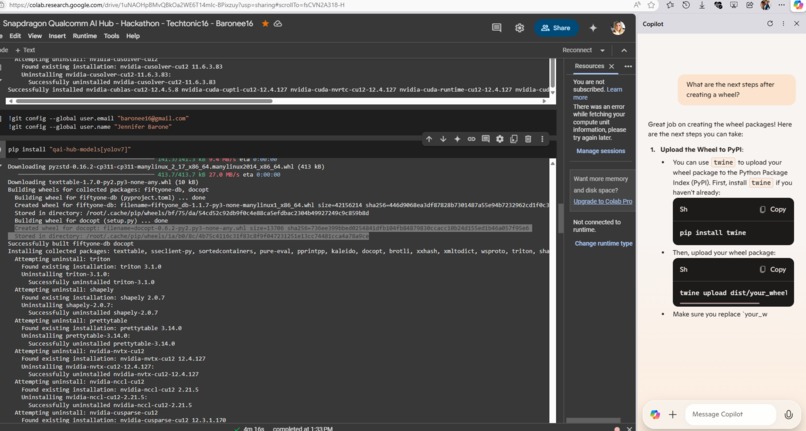Click Change runtime type link
Image resolution: width=806 pixels, height=431 pixels.
603,244
